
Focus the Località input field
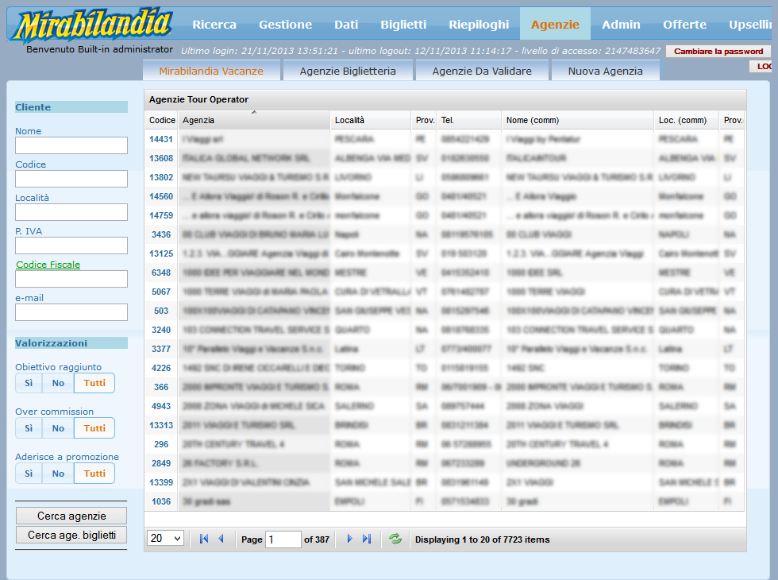pos(71,212)
